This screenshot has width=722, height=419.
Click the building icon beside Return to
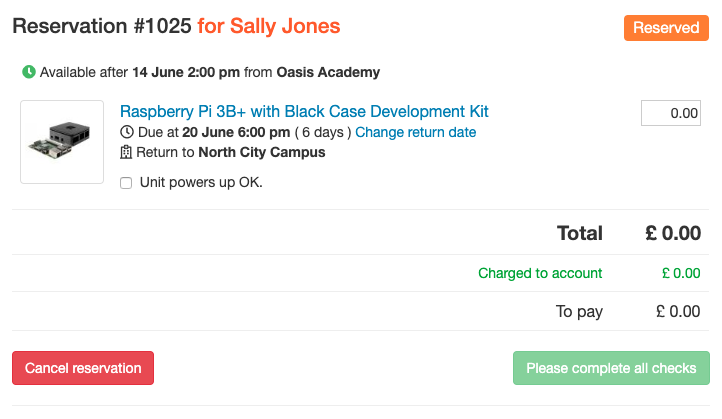click(126, 152)
